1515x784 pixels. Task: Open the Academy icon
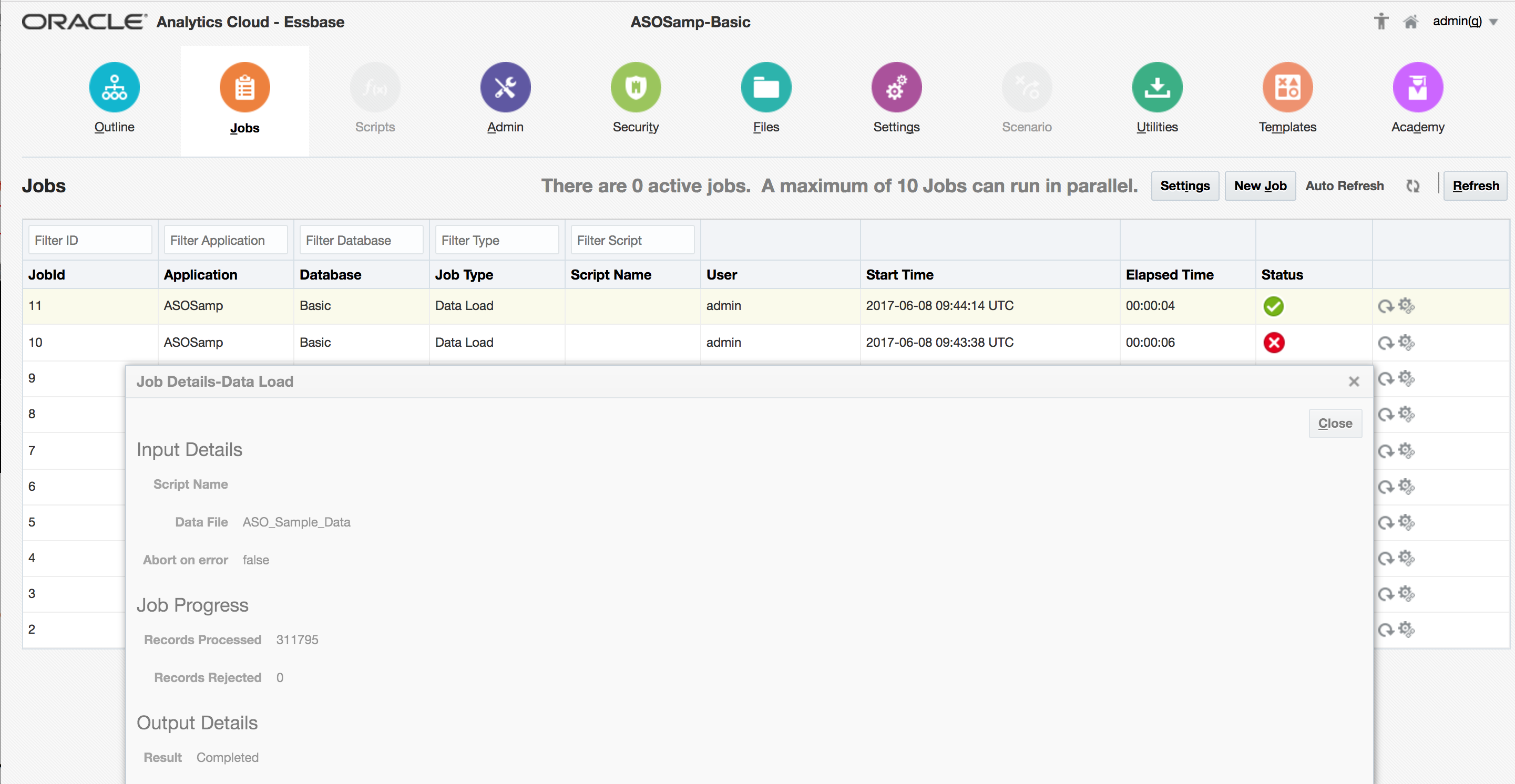1417,87
